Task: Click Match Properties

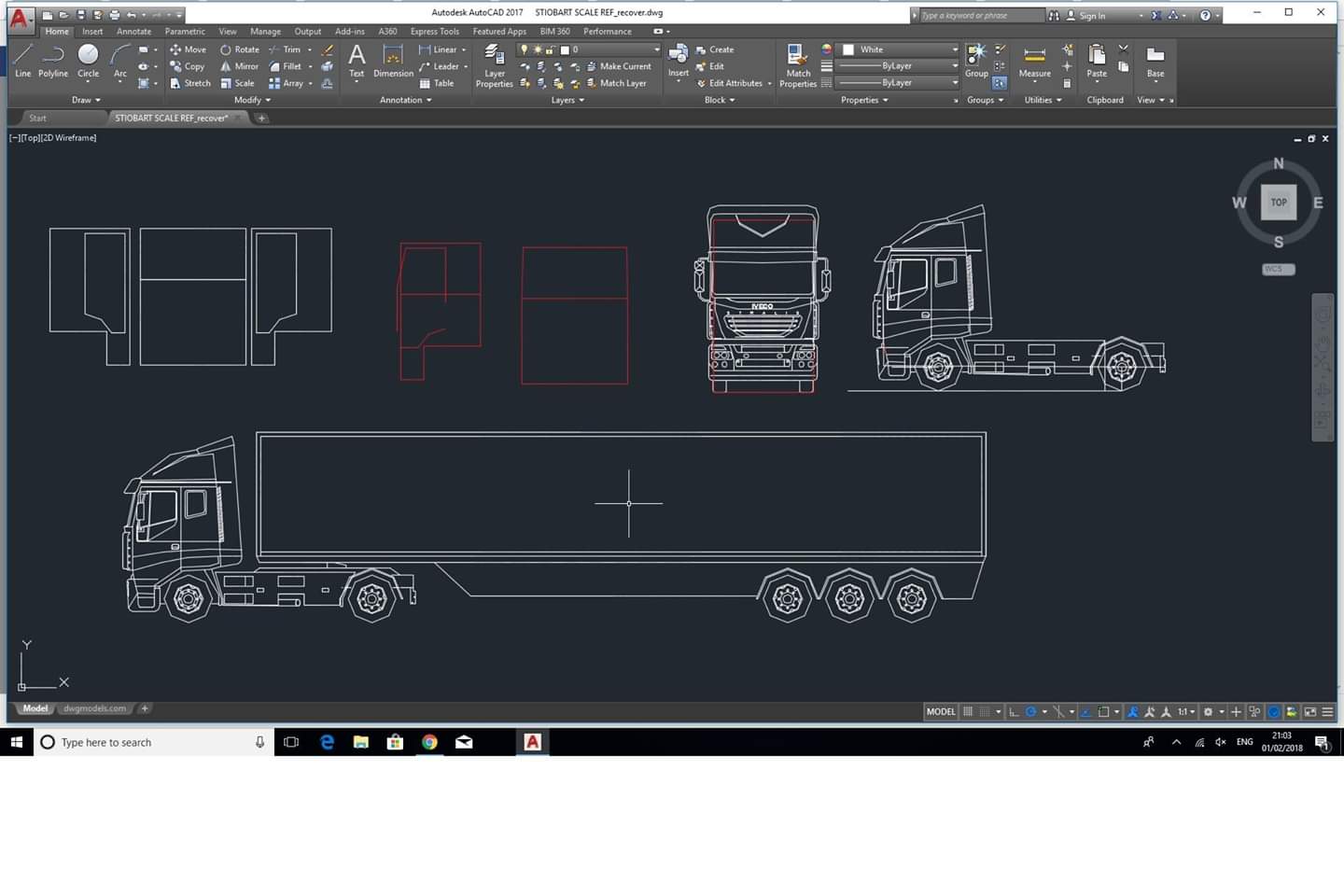Action: click(798, 65)
